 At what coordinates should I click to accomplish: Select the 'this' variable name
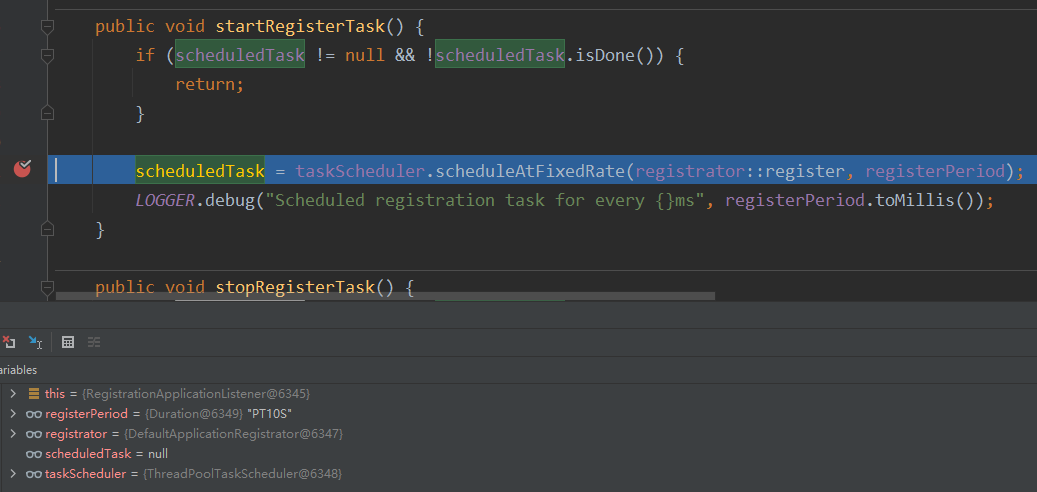pos(55,393)
